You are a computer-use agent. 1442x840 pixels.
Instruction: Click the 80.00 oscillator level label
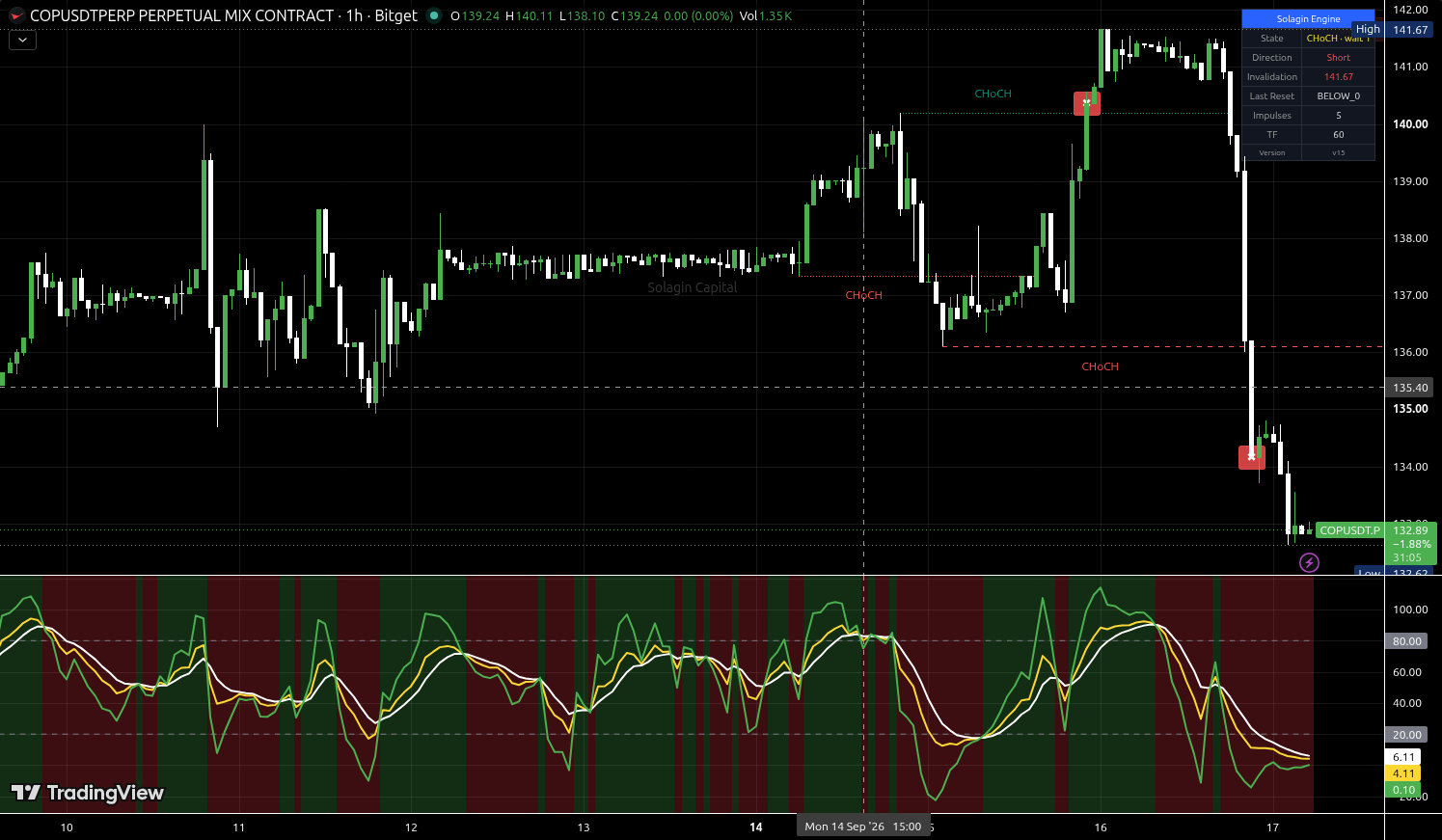pos(1407,641)
